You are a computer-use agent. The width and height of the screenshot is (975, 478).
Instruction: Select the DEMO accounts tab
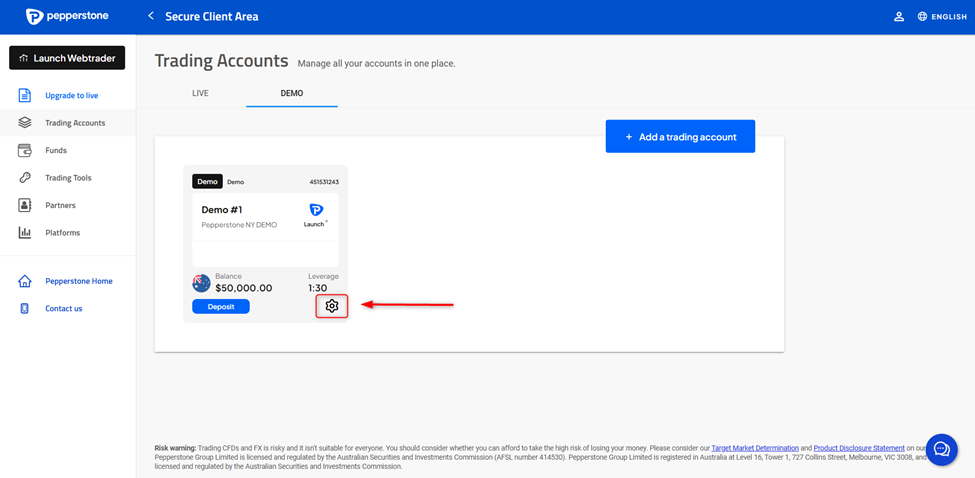click(292, 93)
